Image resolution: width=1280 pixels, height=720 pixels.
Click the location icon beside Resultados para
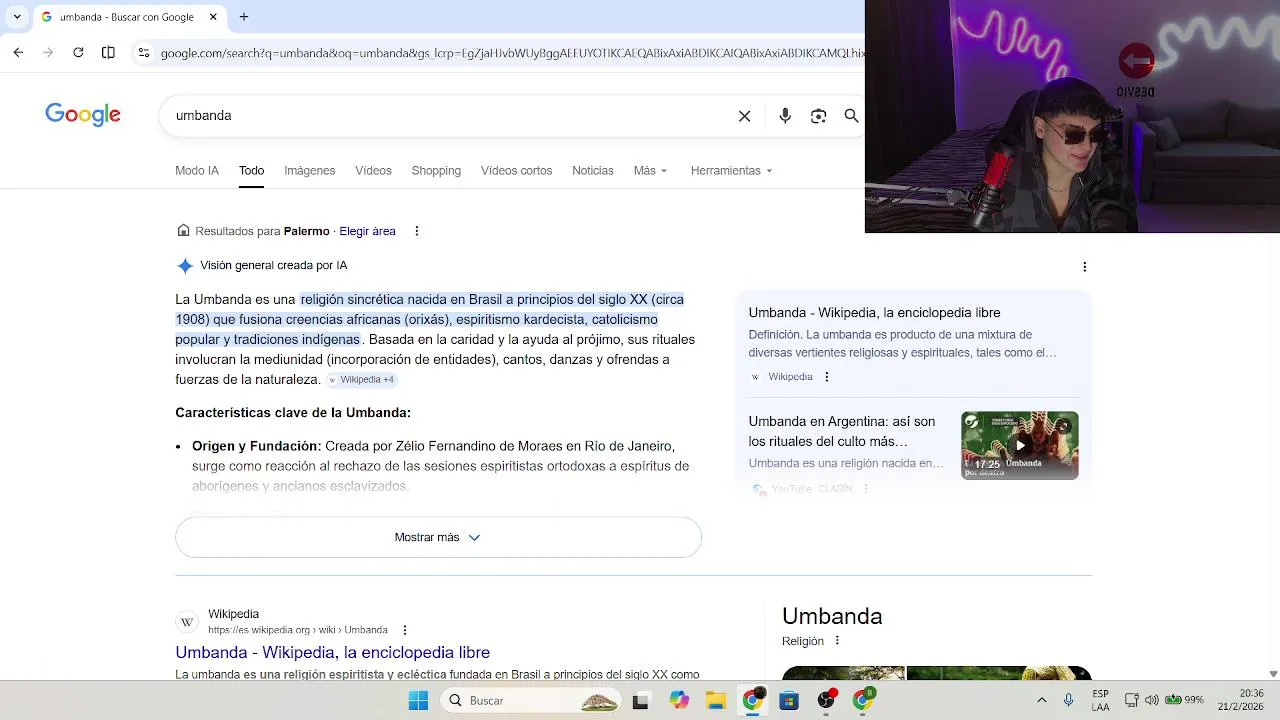pyautogui.click(x=183, y=231)
